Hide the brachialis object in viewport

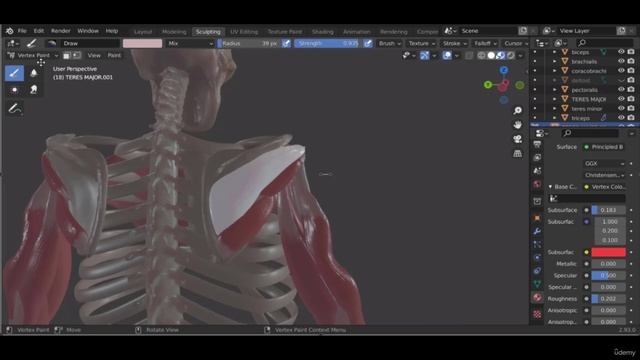tap(621, 61)
